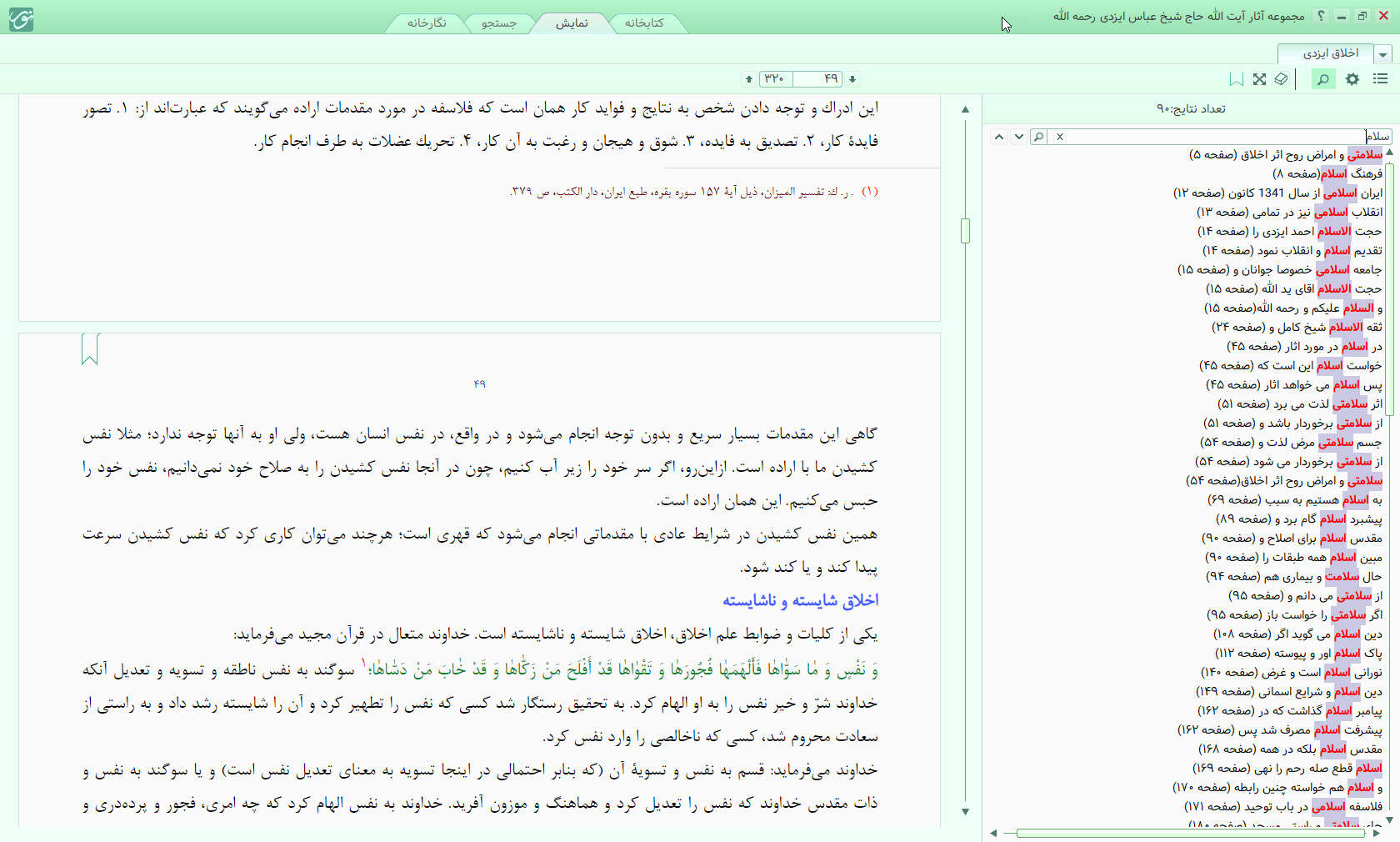Go to the previous page with up arrow
This screenshot has height=842, width=1400.
pyautogui.click(x=749, y=79)
